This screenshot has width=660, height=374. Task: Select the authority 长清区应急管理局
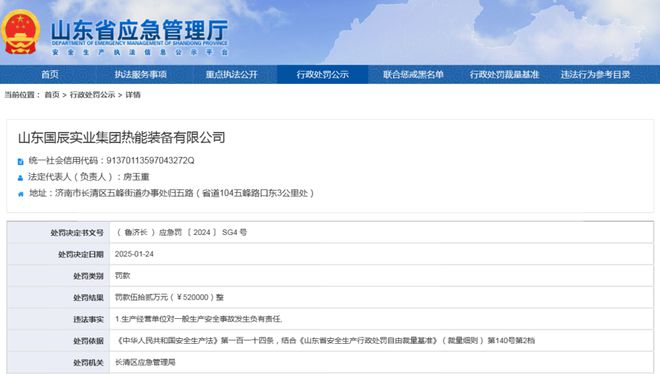point(145,362)
